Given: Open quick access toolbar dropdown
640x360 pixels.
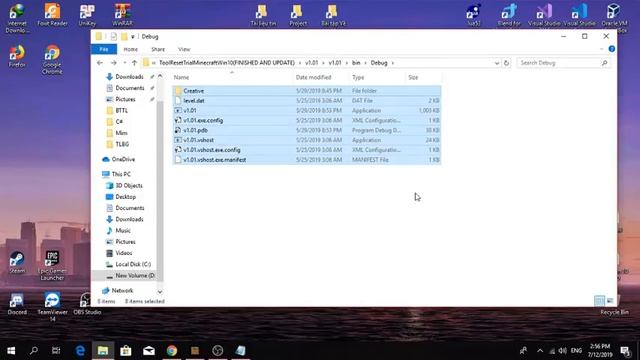Looking at the screenshot, I should 133,37.
